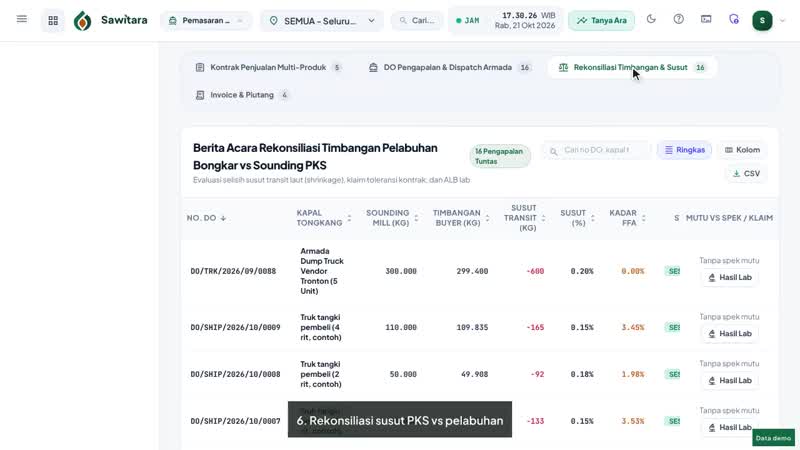Toggle the Ringkas compact view
The height and width of the screenshot is (450, 800).
684,150
